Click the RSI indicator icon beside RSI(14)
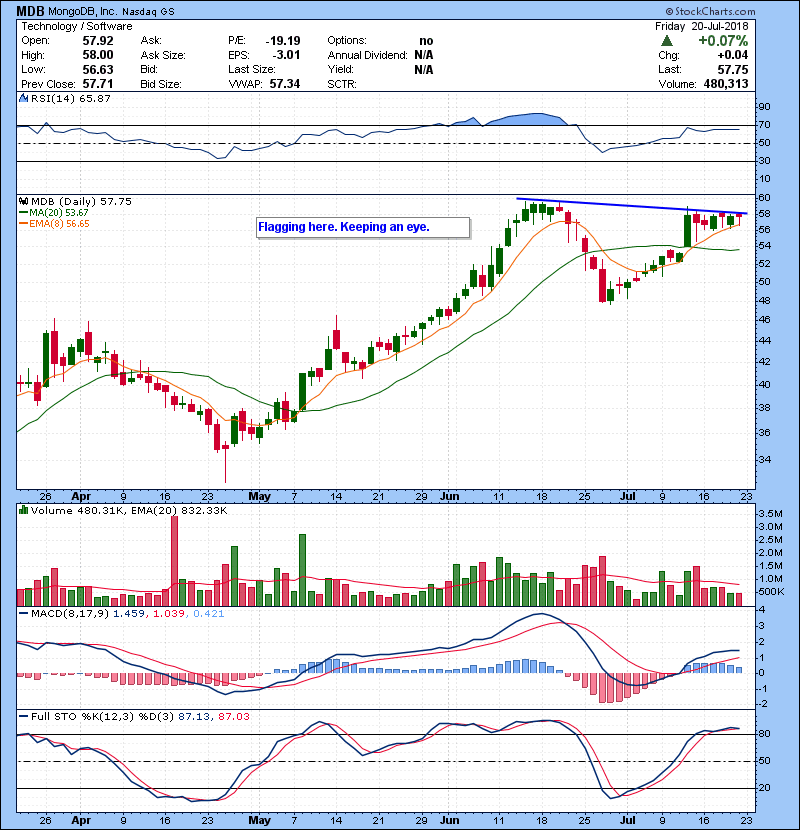This screenshot has width=800, height=830. [x=23, y=98]
